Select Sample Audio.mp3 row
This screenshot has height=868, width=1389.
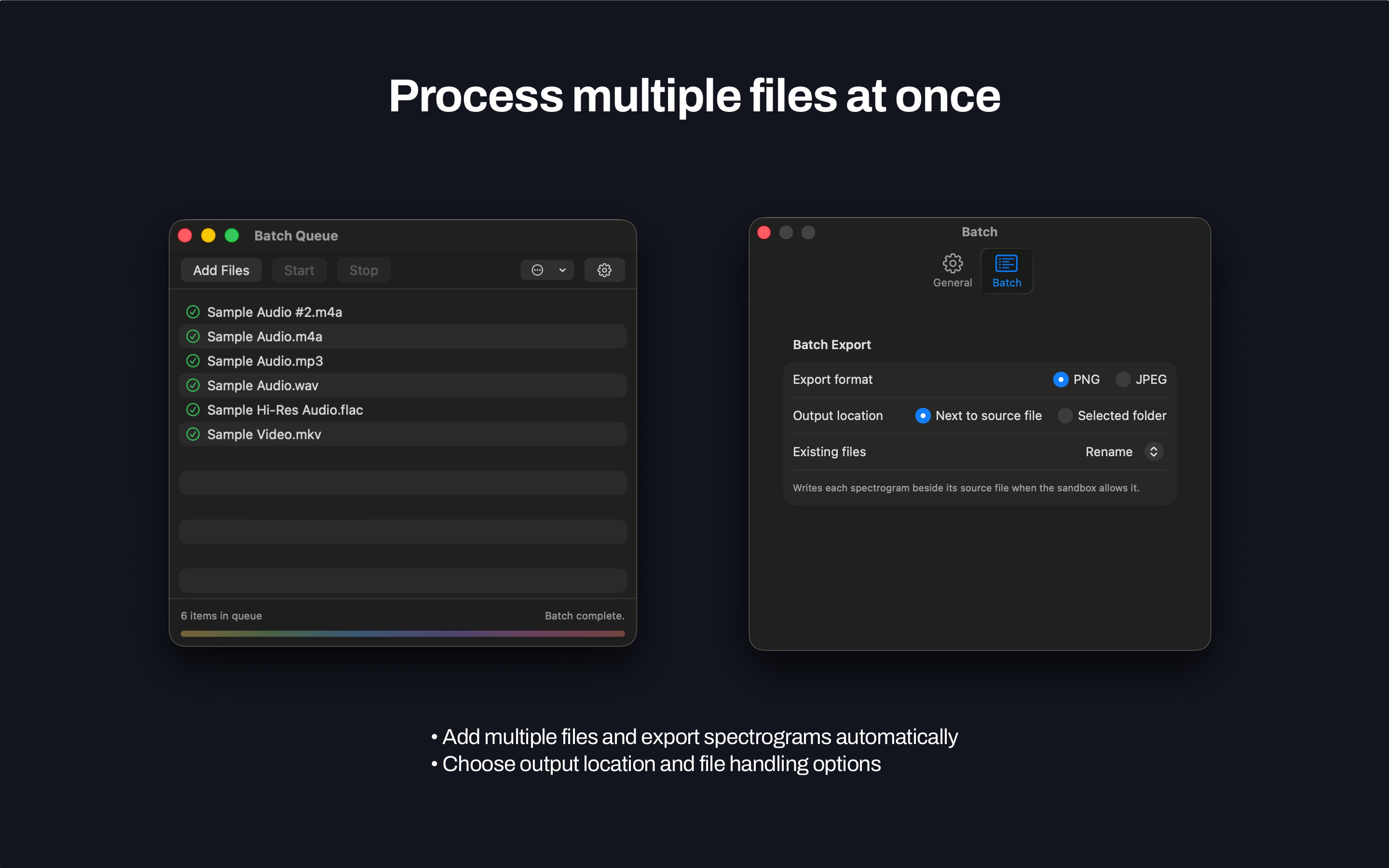pos(403,361)
